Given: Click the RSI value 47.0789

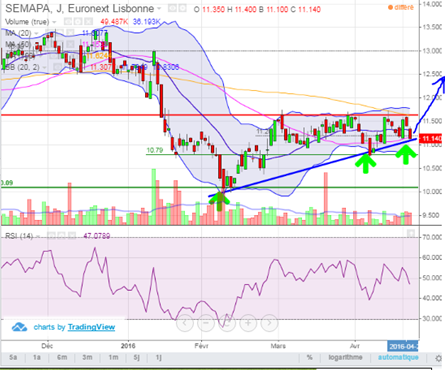Looking at the screenshot, I should click(97, 236).
